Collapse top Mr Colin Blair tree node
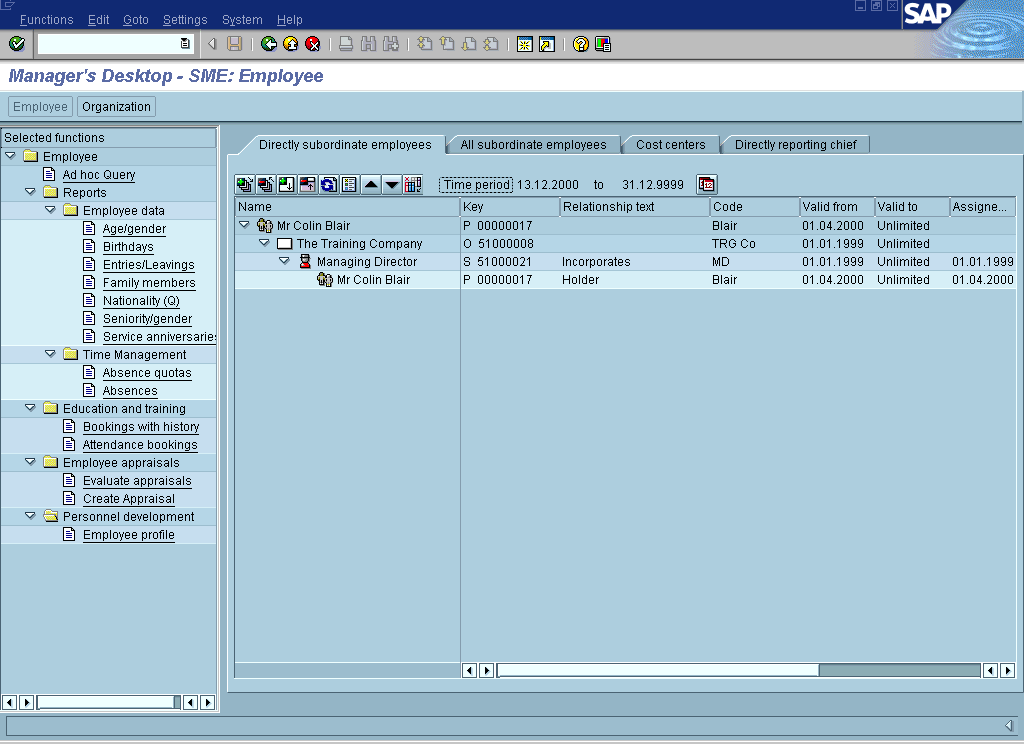This screenshot has width=1024, height=744. click(x=244, y=225)
